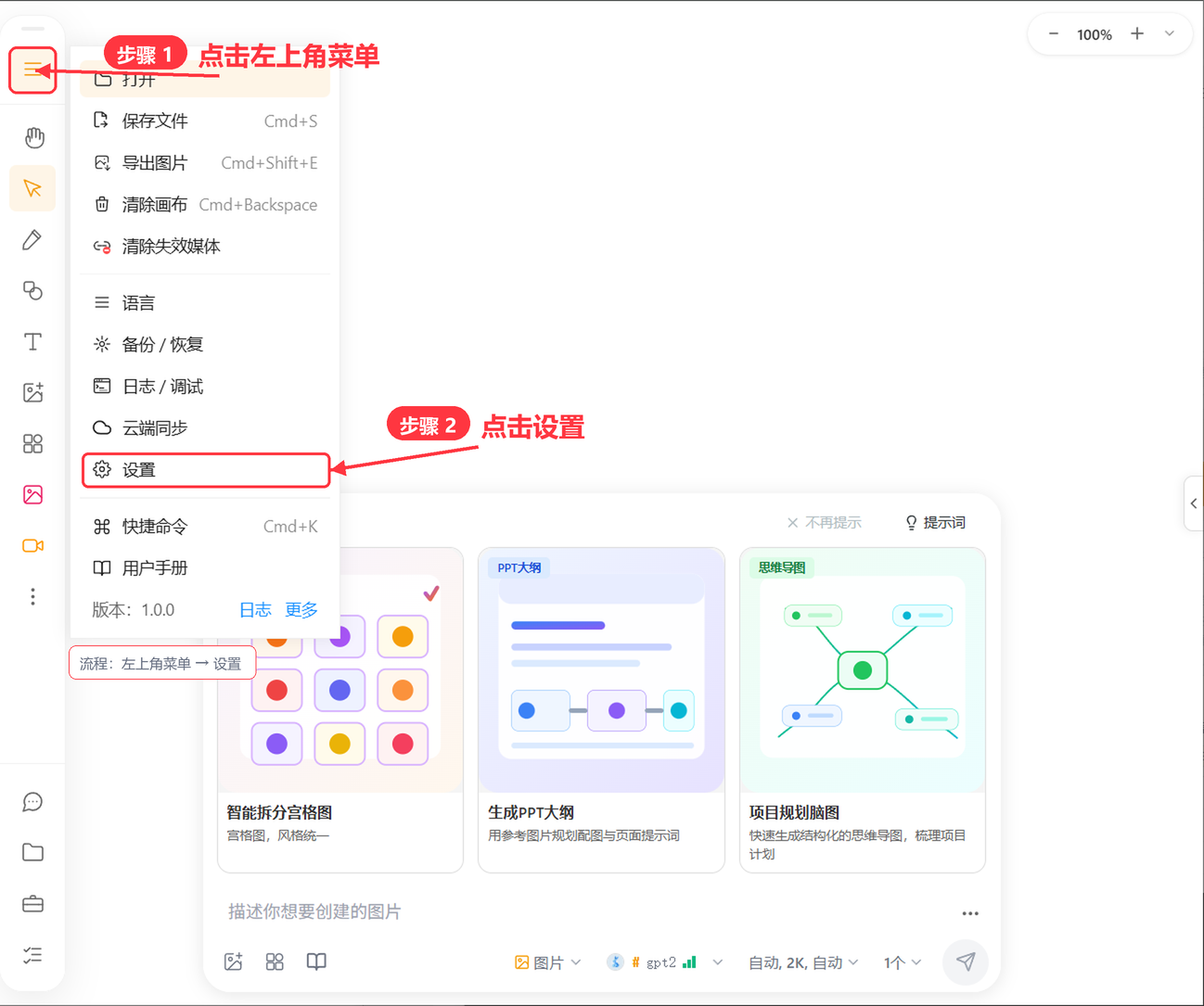Open the briefcase toolbox icon

(33, 904)
